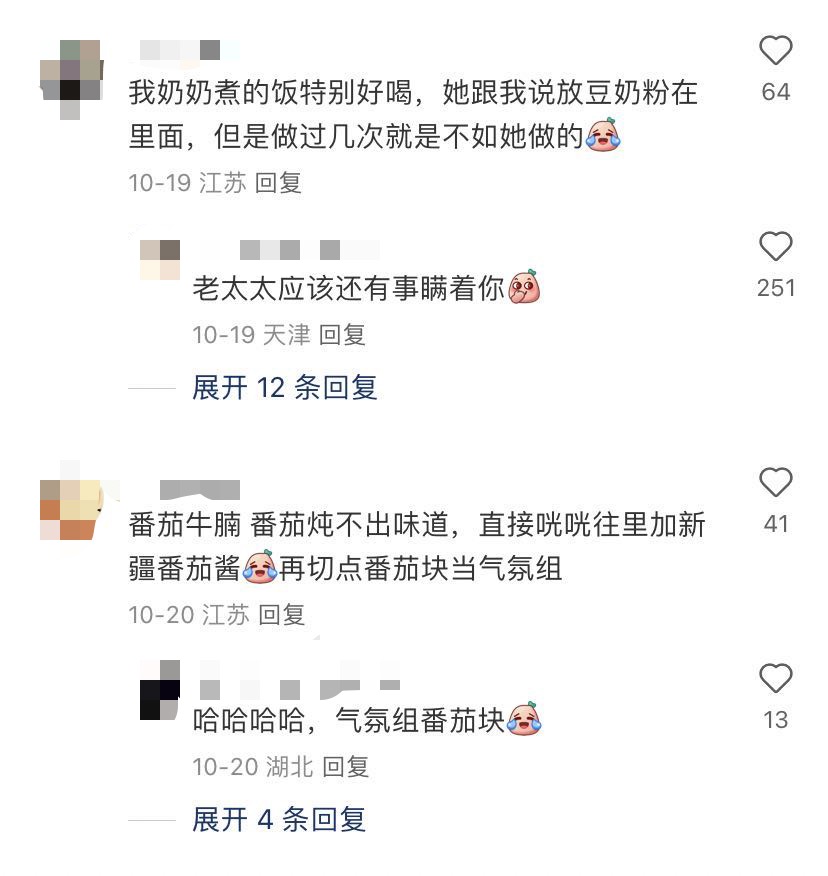Open the first commenter's username
This screenshot has height=876, width=828.
click(x=189, y=50)
